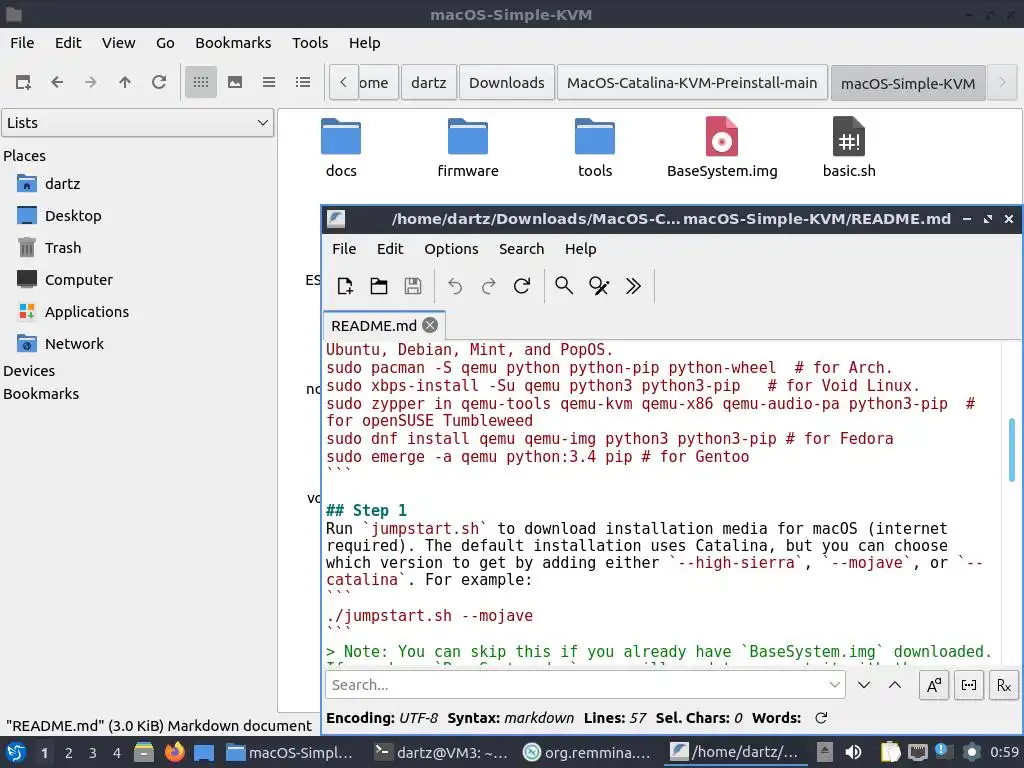Viewport: 1024px width, 768px height.
Task: Open text editor Search menu
Action: coord(521,249)
